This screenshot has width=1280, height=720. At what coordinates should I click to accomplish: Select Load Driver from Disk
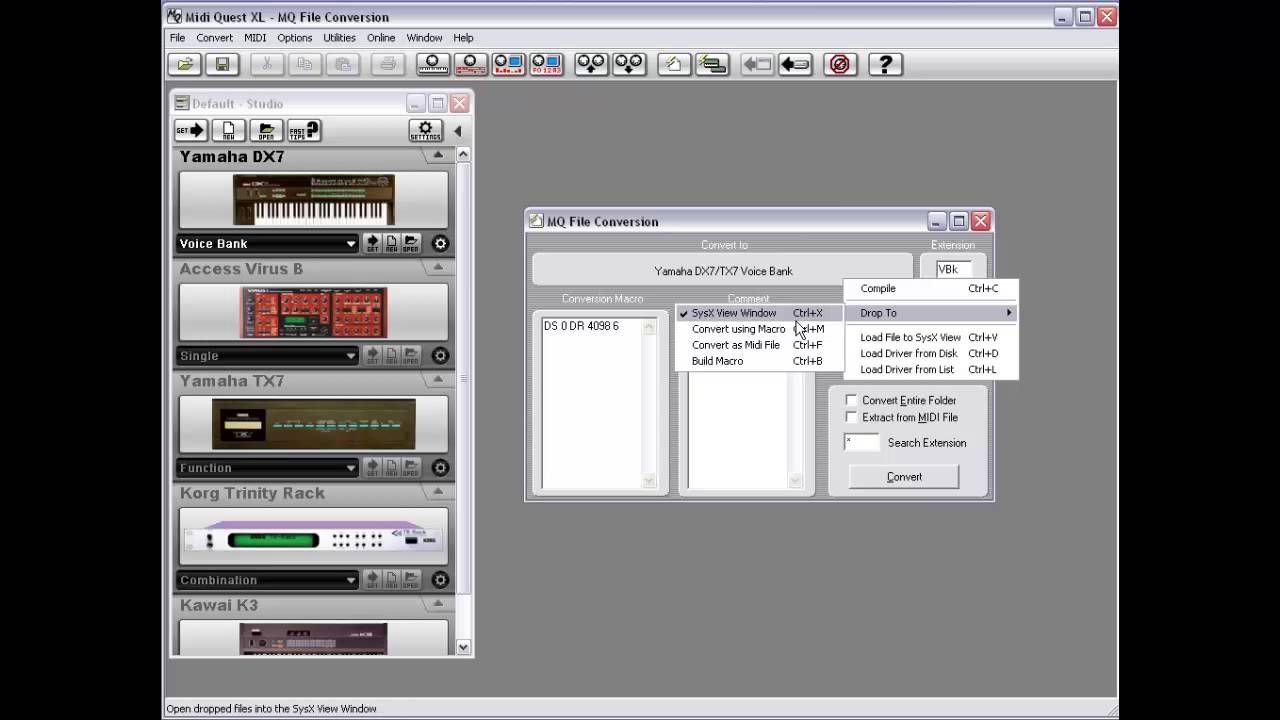[x=930, y=353]
